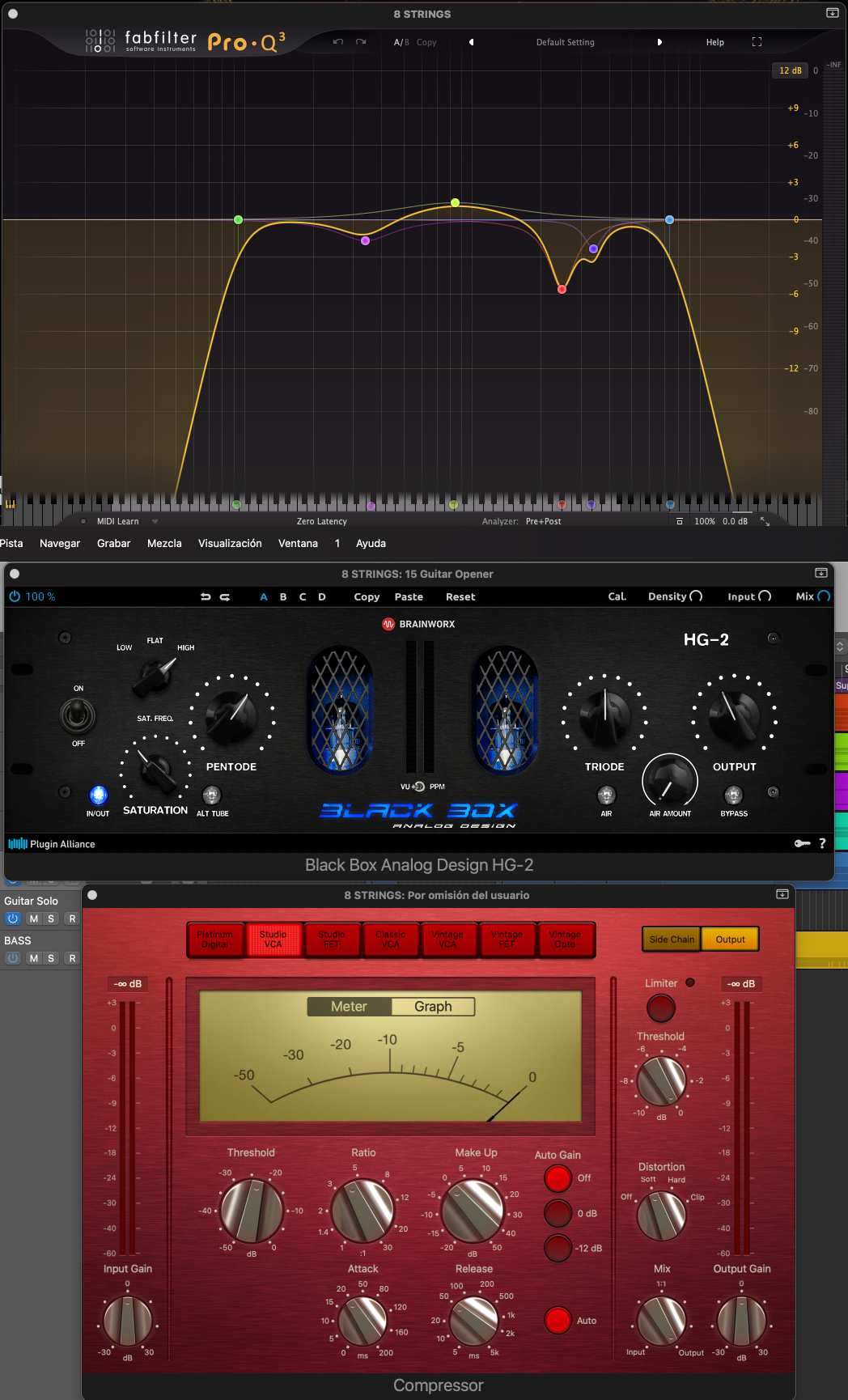The image size is (848, 1400).
Task: Redo in the HG-2 plugin toolbar
Action: [225, 597]
